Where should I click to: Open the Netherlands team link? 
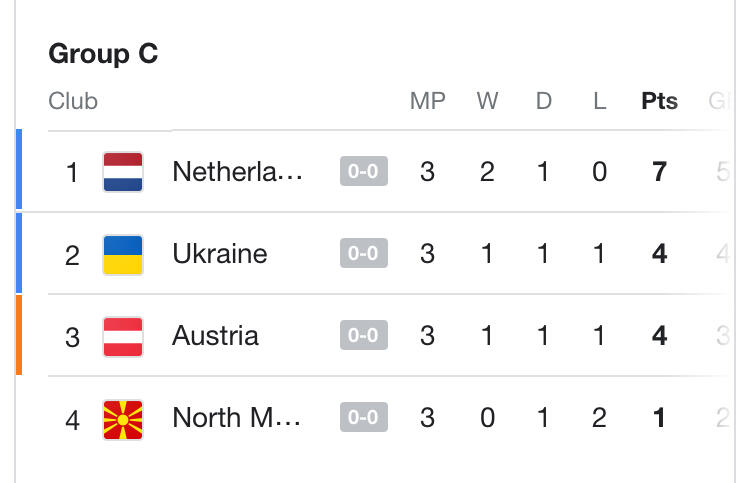tap(237, 172)
